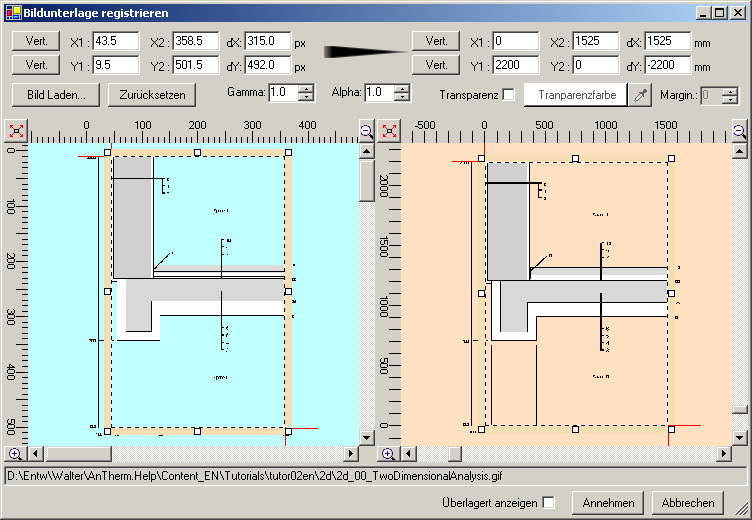Screen dimensions: 752x520
Task: Click zoom-in magnifier at left panel bottom-left
Action: [x=14, y=453]
